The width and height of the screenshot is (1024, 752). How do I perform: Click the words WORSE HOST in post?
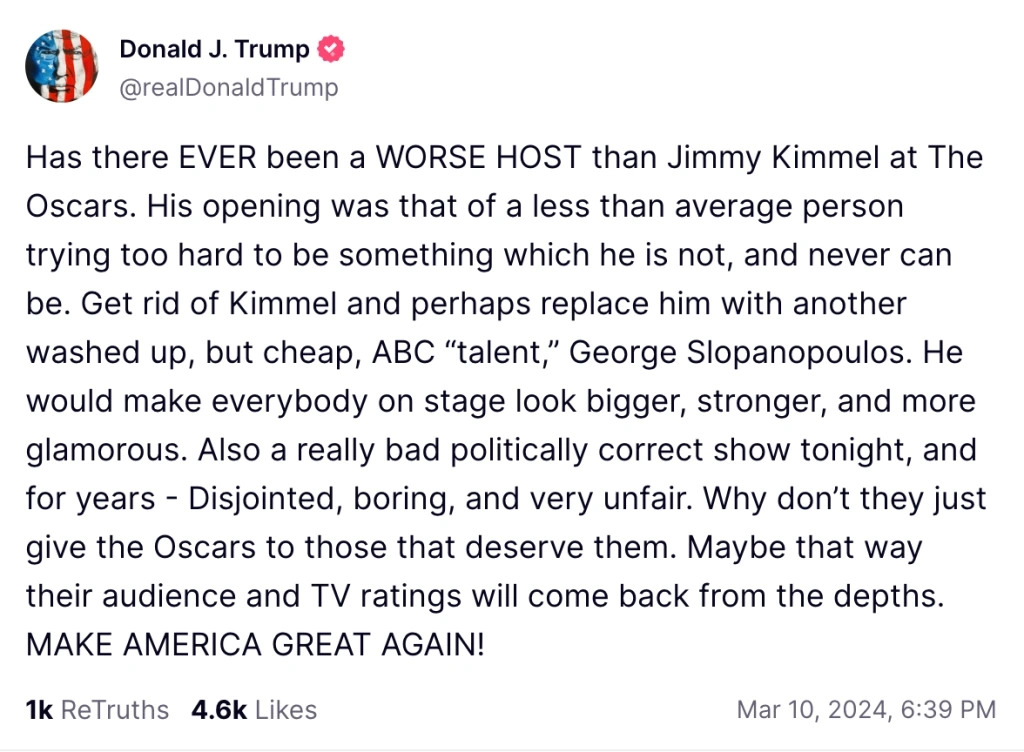tap(478, 157)
